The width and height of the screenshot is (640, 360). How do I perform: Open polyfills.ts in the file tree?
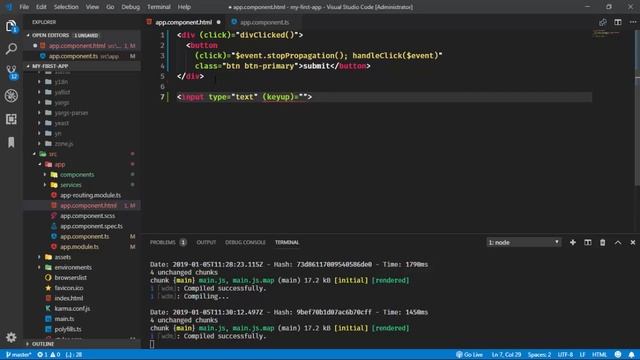coord(68,329)
